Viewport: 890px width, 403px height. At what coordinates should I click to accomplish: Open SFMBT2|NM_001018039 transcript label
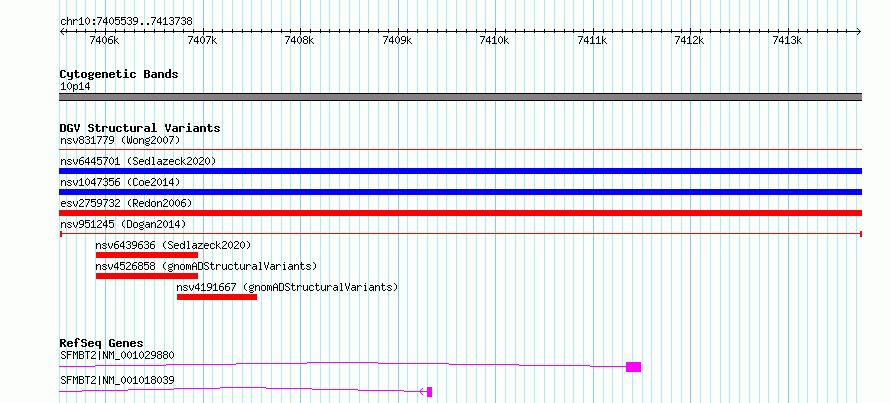117,380
